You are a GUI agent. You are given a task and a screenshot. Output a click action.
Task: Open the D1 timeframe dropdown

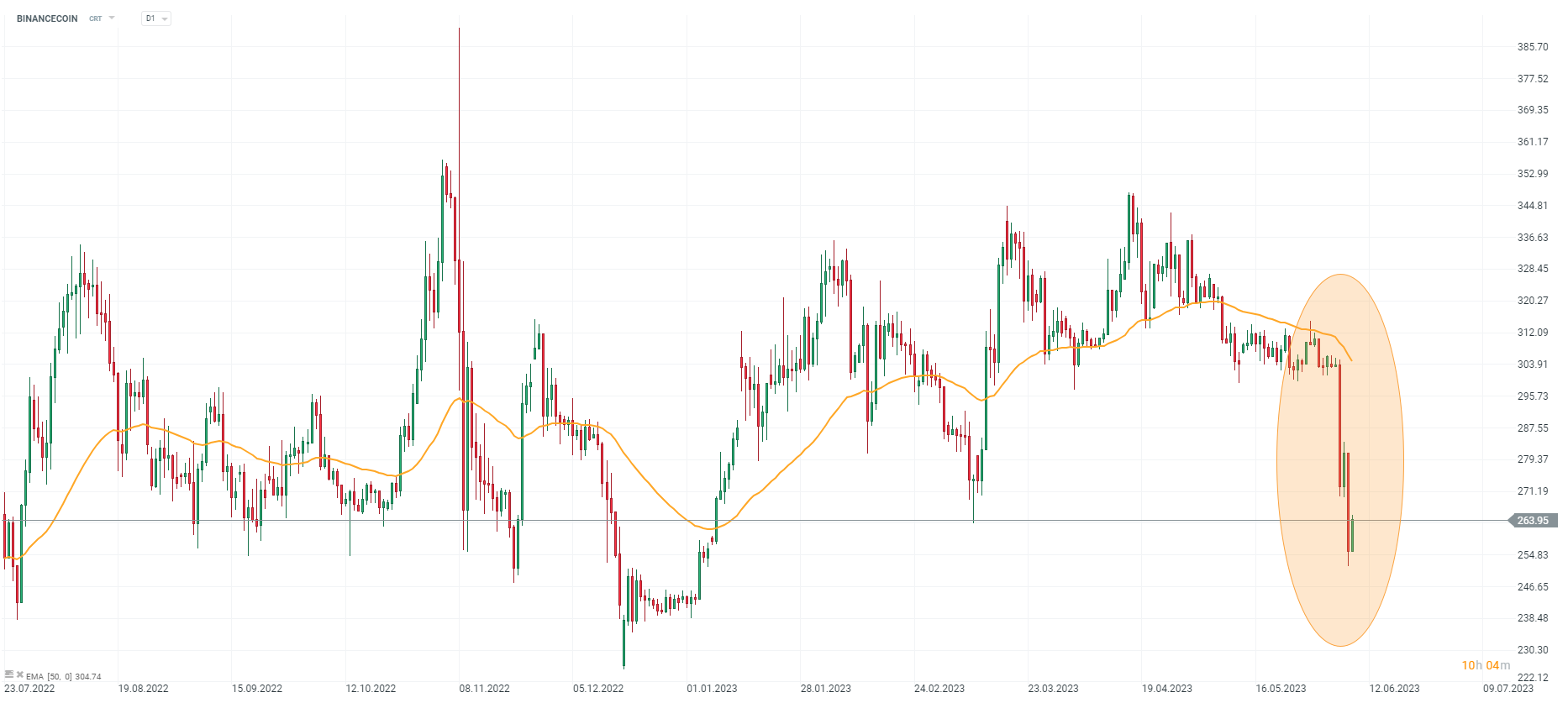tap(156, 18)
